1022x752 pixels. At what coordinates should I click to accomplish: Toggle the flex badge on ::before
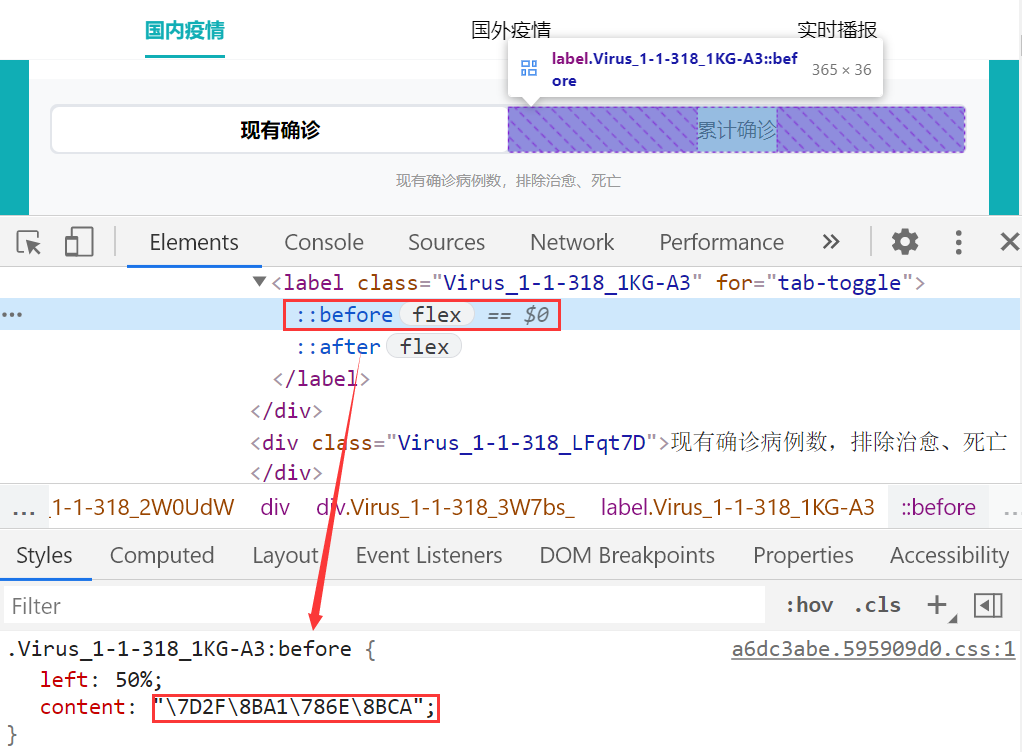[x=436, y=315]
